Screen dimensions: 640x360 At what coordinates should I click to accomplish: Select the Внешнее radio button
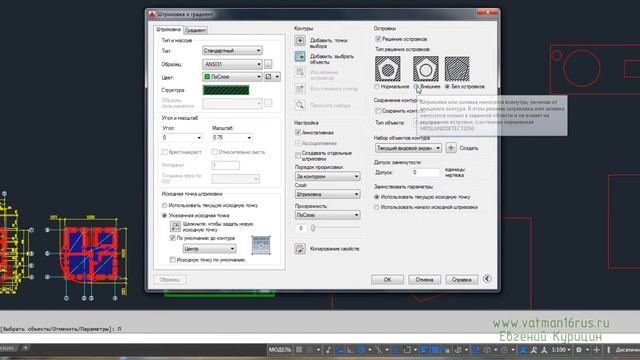416,87
